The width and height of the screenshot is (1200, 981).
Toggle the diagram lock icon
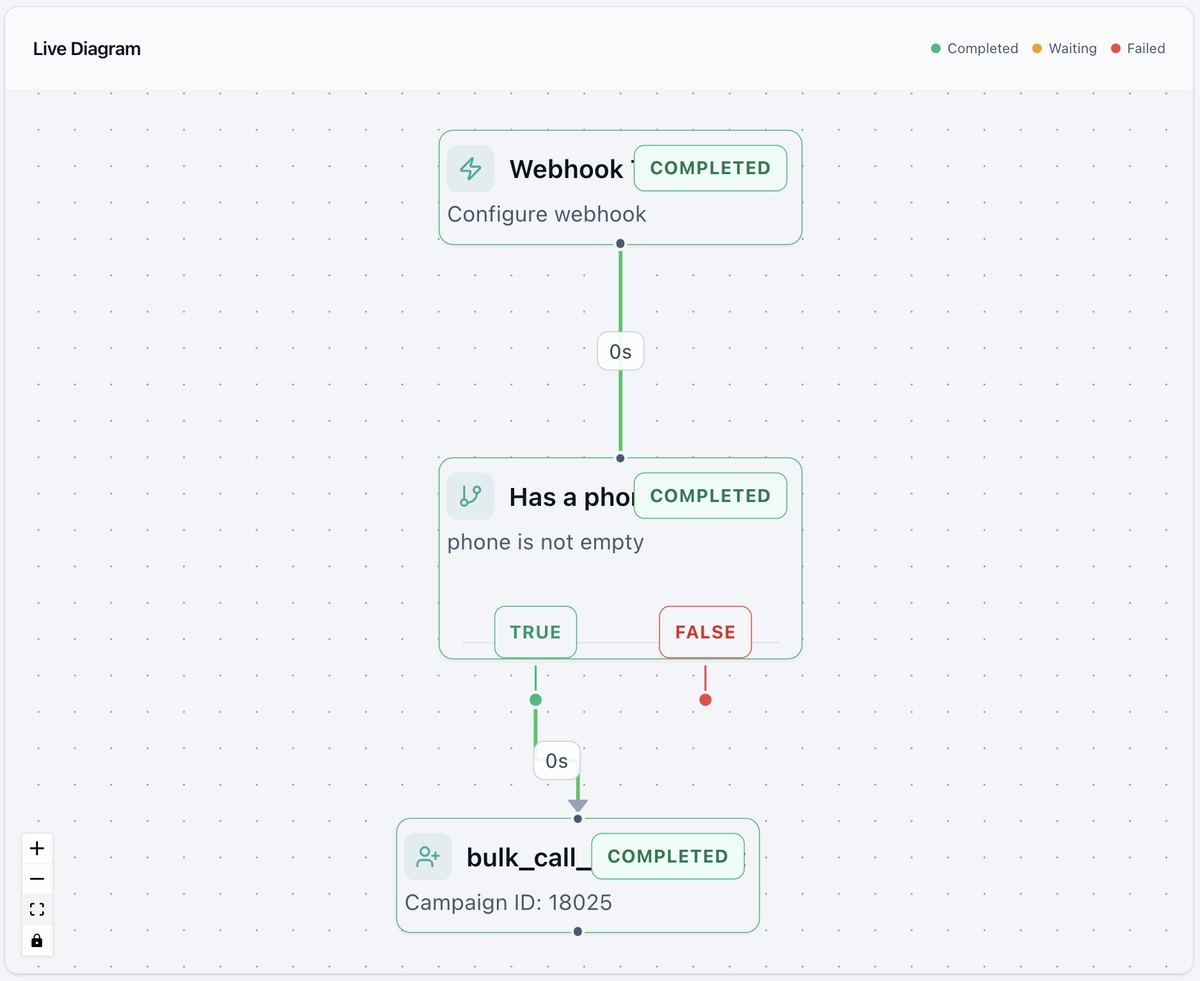pos(37,941)
